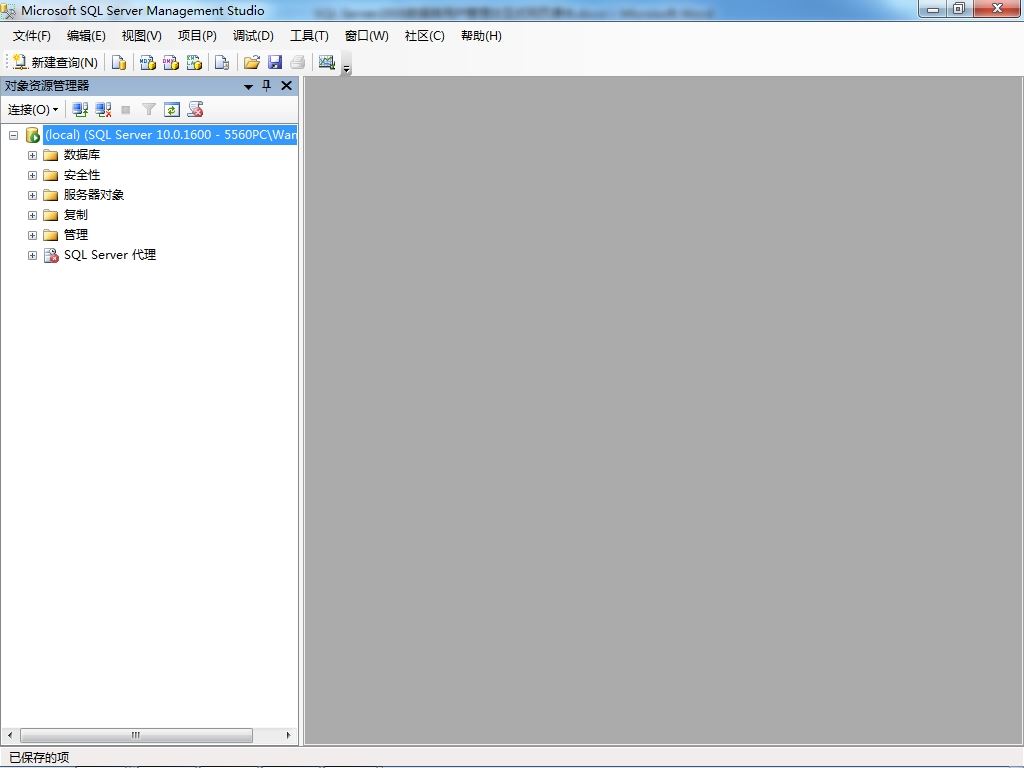The width and height of the screenshot is (1024, 768).
Task: Click the folder icon beside 安全性
Action: pos(51,175)
